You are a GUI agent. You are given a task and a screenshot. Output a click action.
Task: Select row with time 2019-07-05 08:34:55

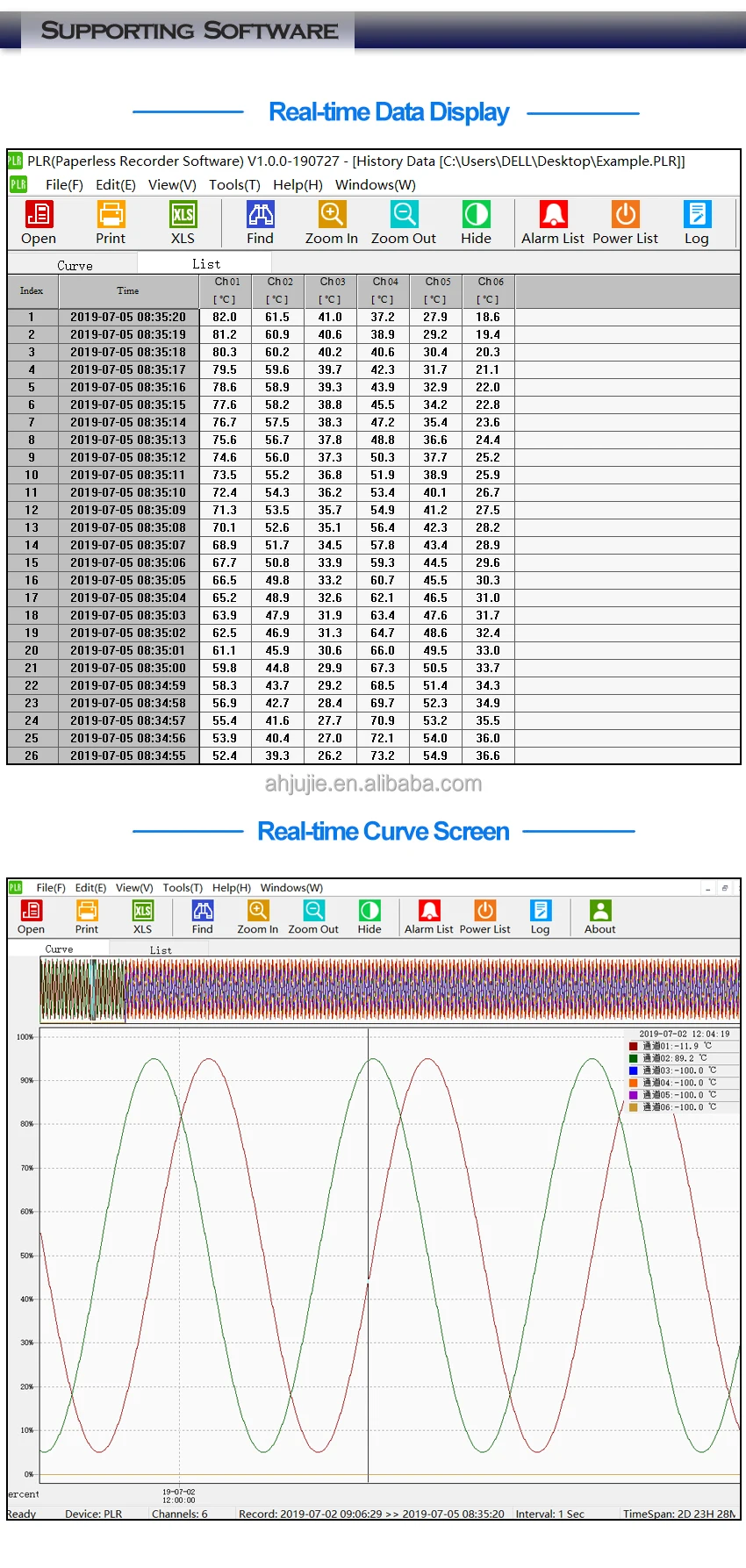374,755
